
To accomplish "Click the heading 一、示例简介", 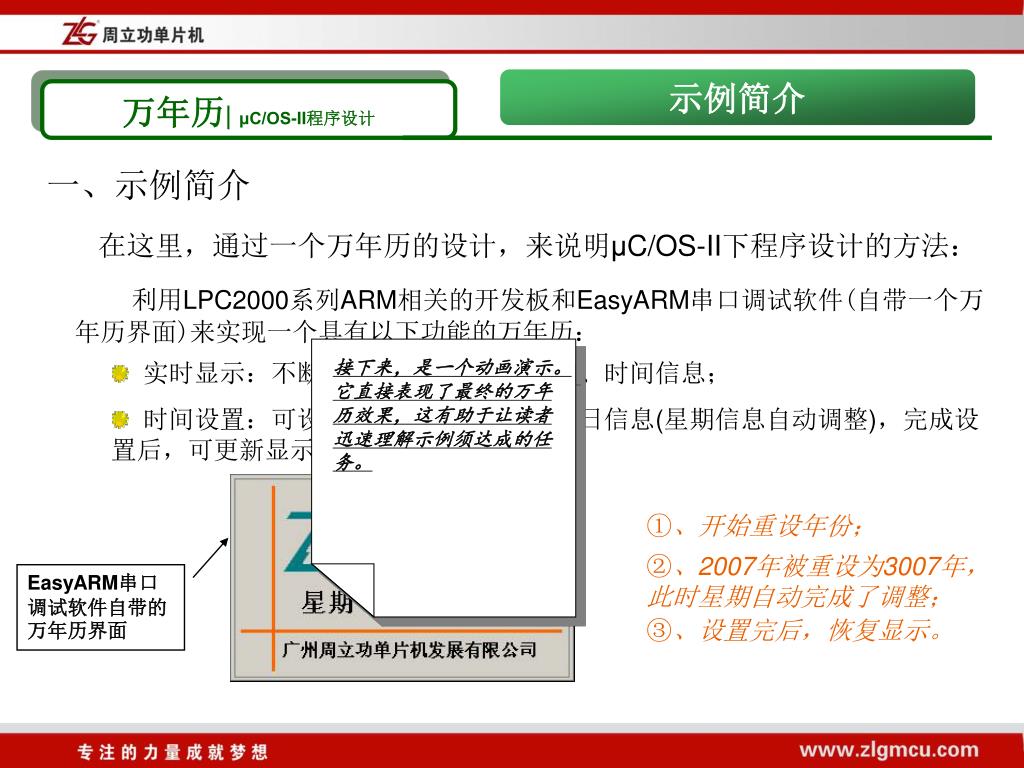I will click(x=148, y=185).
